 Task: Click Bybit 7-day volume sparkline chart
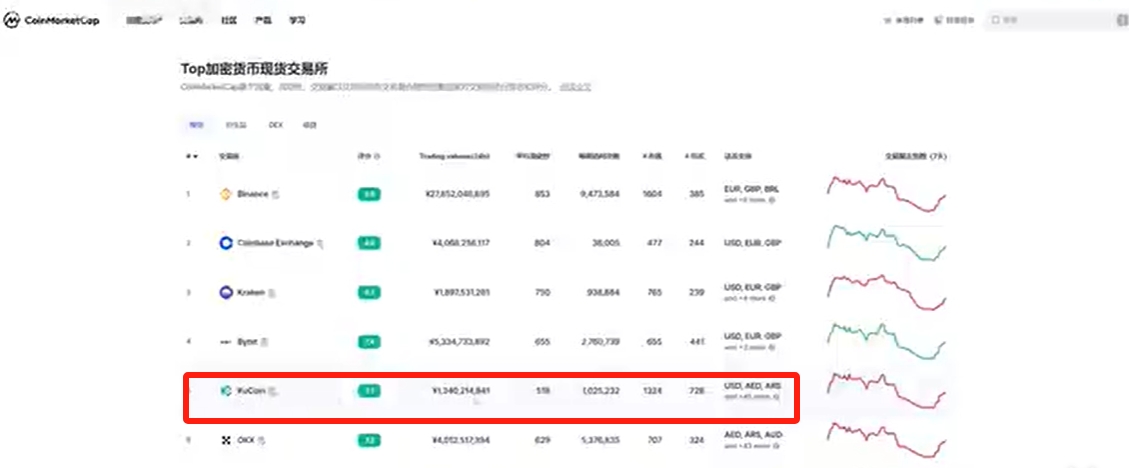[x=886, y=341]
